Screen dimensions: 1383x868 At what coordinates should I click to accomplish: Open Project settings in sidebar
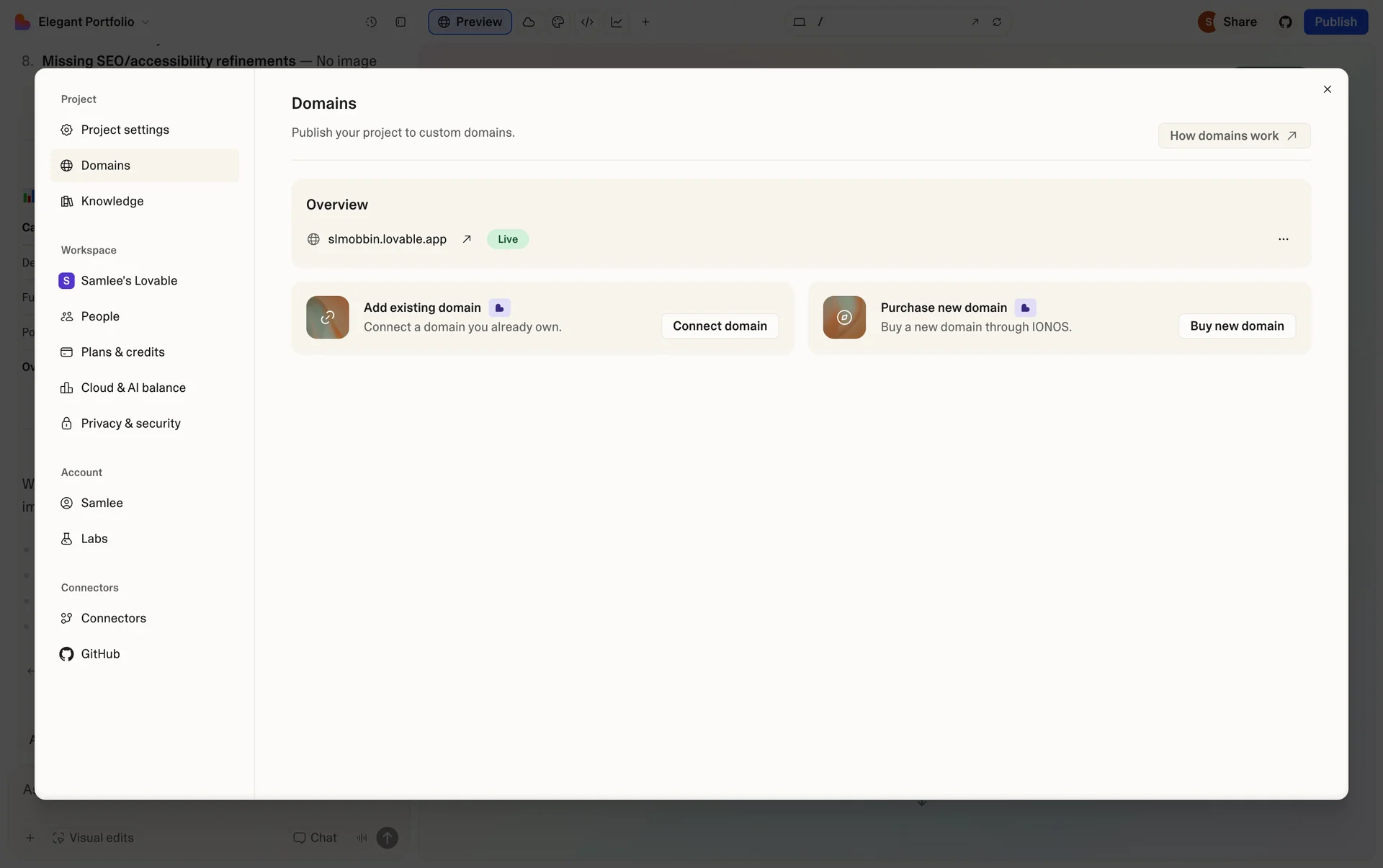pyautogui.click(x=125, y=130)
